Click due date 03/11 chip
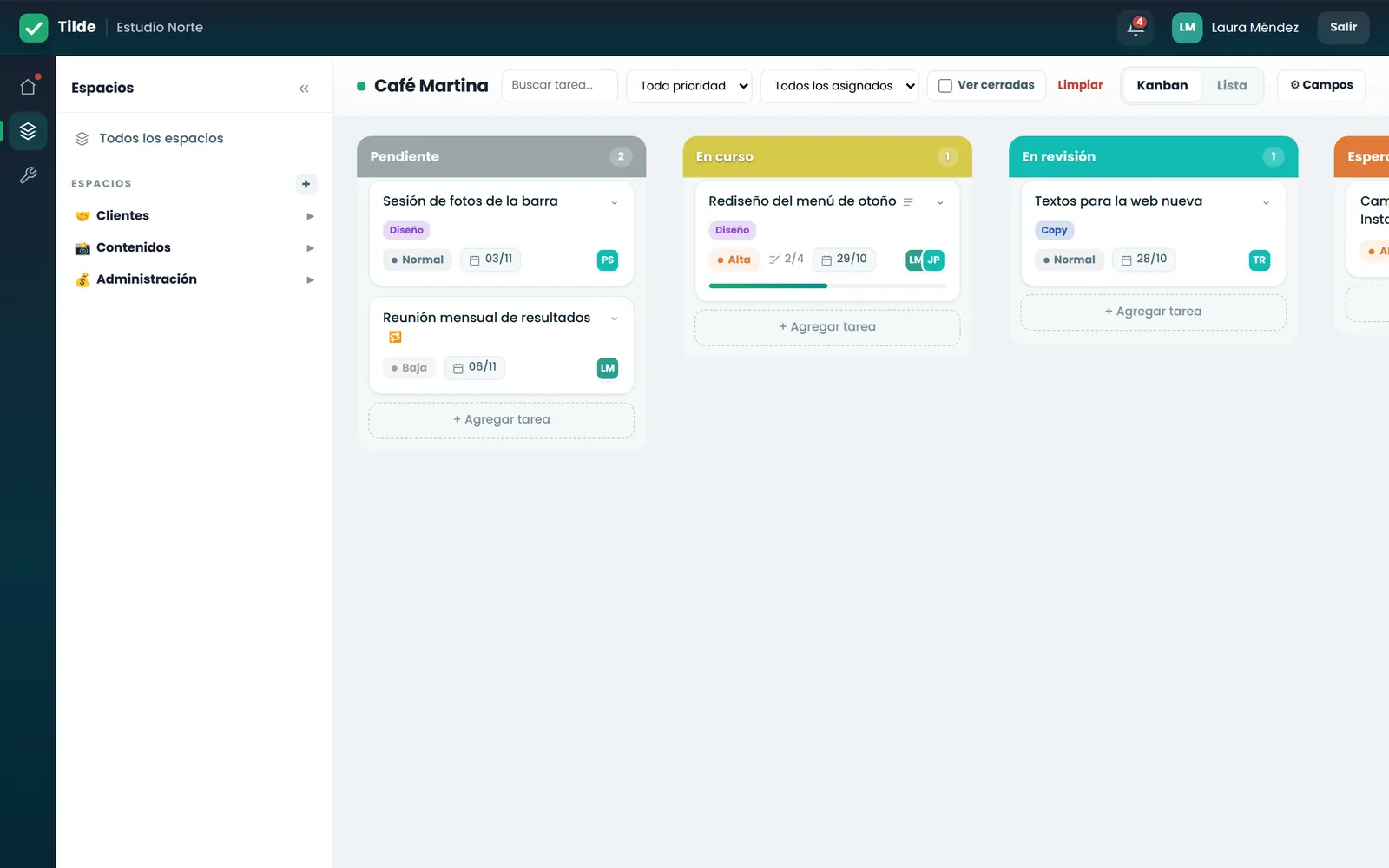This screenshot has height=868, width=1389. tap(490, 259)
